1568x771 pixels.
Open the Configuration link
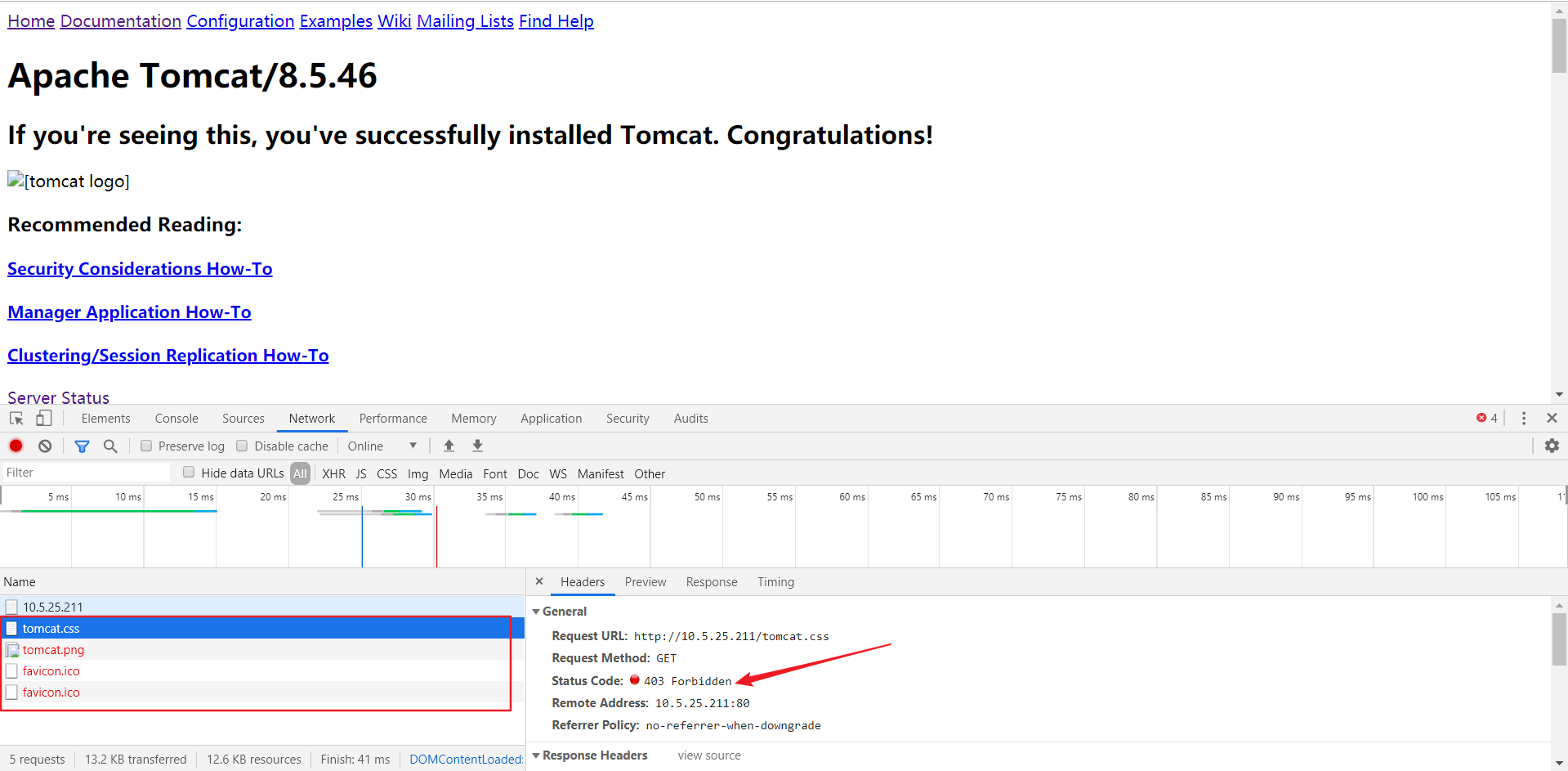pos(240,21)
